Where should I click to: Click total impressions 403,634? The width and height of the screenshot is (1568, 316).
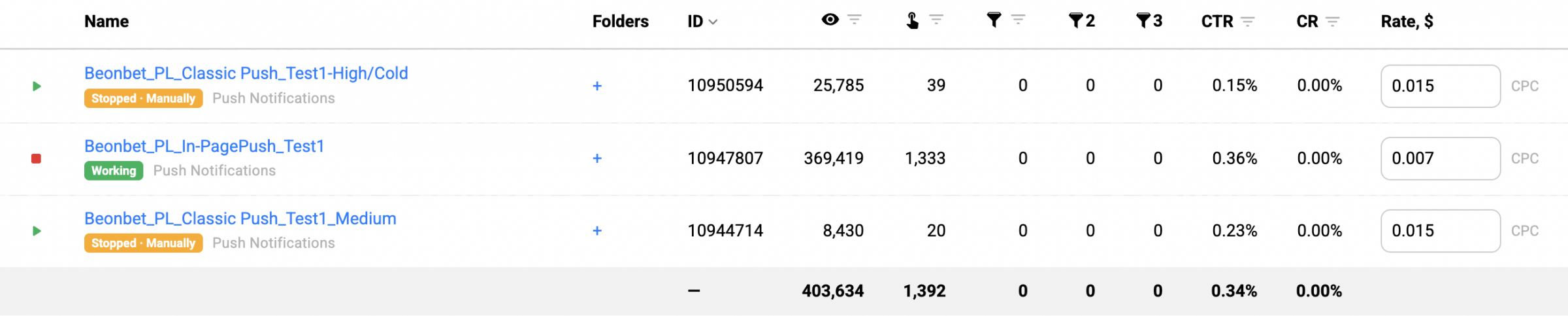point(833,291)
